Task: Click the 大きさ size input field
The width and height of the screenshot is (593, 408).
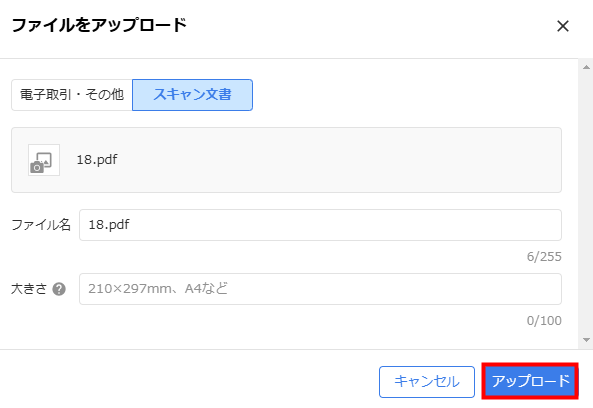Action: (320, 289)
